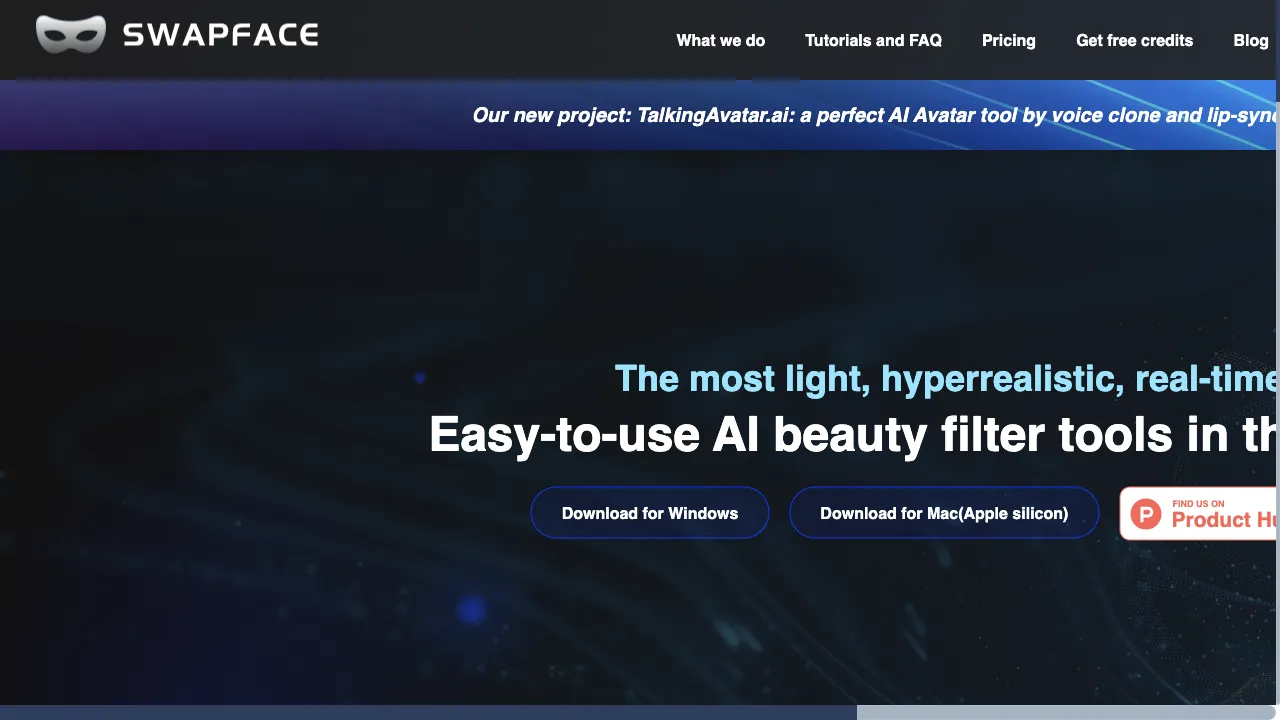
Task: Click the 'Easy-to-use AI beauty filter tools' headline
Action: click(853, 434)
